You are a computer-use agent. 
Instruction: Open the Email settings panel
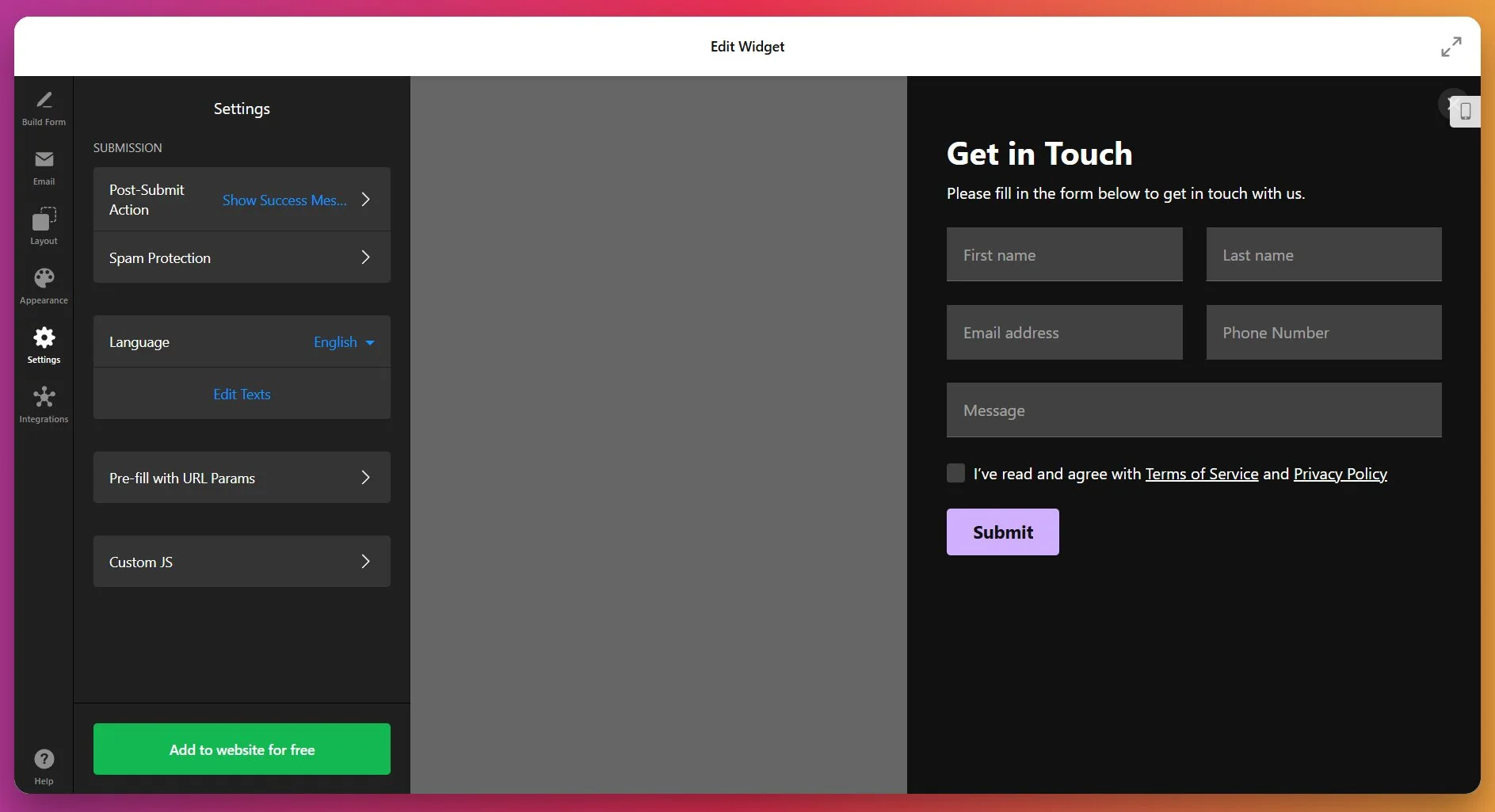(44, 166)
